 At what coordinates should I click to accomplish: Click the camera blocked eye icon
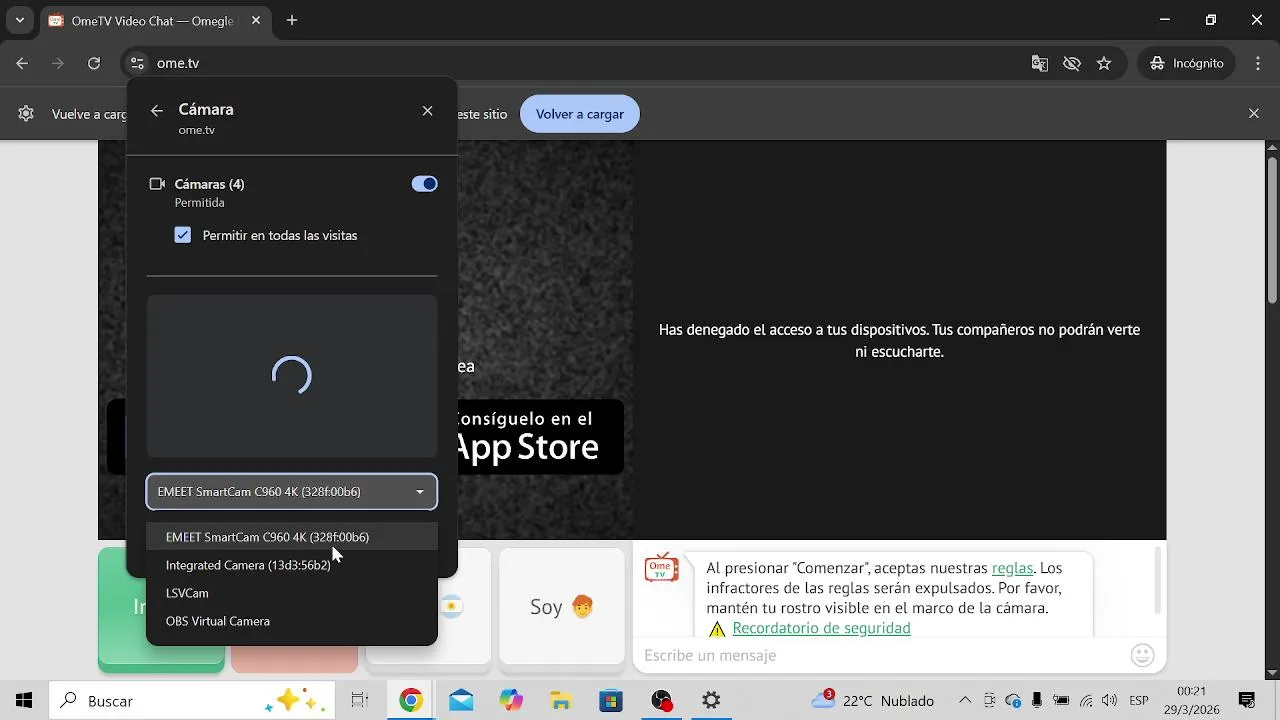tap(1072, 63)
